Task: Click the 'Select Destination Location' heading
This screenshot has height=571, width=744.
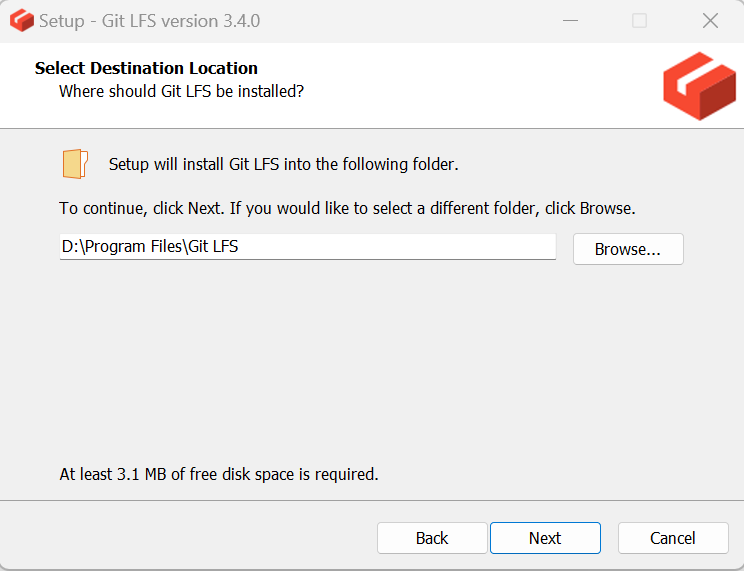Action: pyautogui.click(x=146, y=68)
